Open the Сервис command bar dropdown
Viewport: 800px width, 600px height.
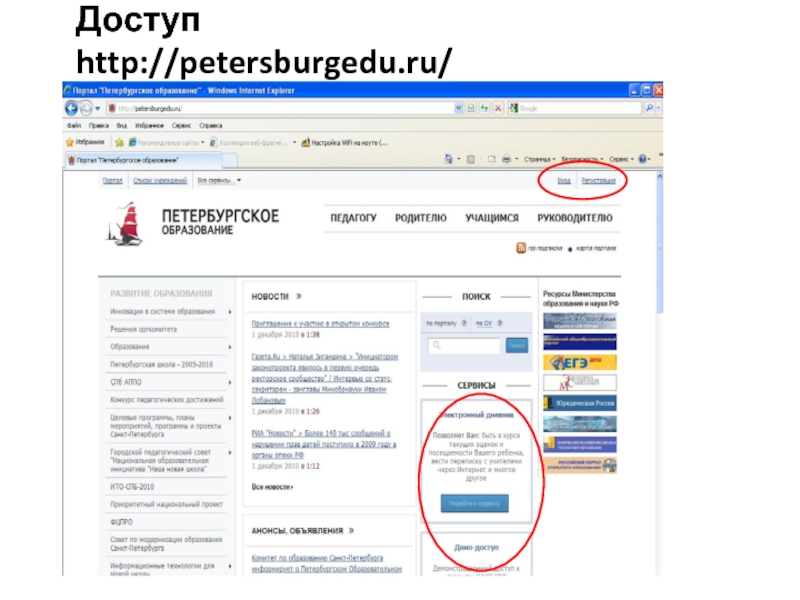click(621, 159)
